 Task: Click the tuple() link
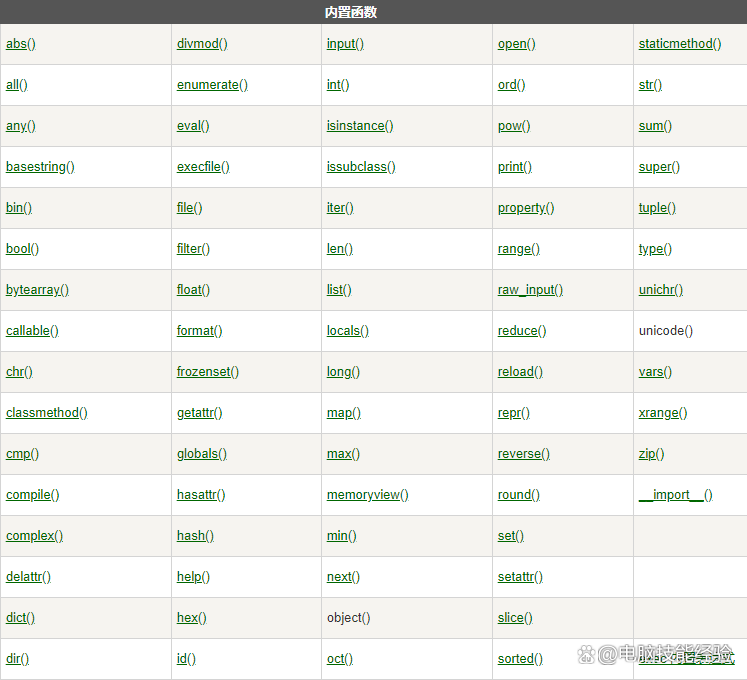tap(657, 208)
